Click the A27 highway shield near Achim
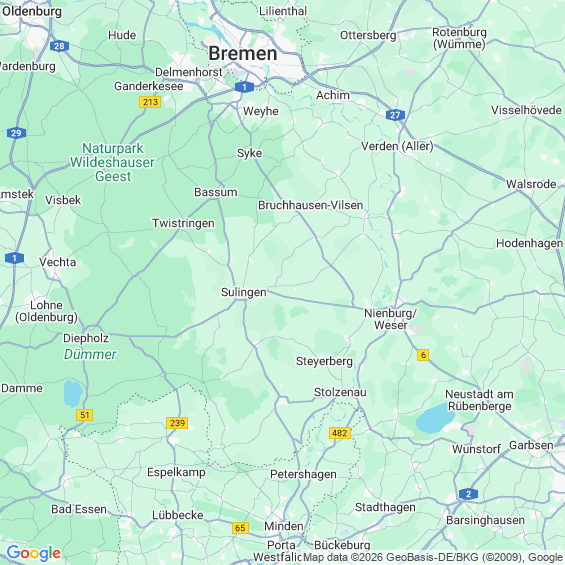 395,115
